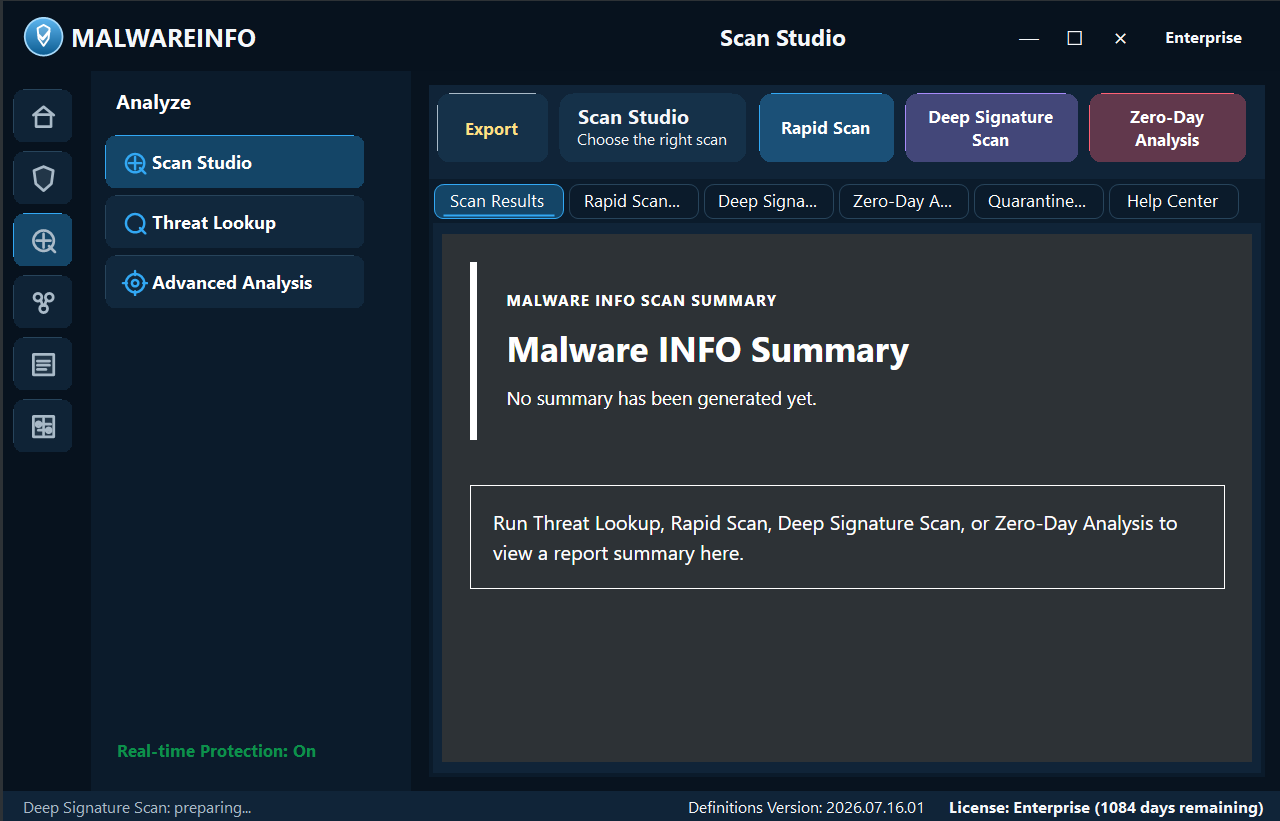Open the Help Center tab
The width and height of the screenshot is (1280, 821).
[1173, 201]
